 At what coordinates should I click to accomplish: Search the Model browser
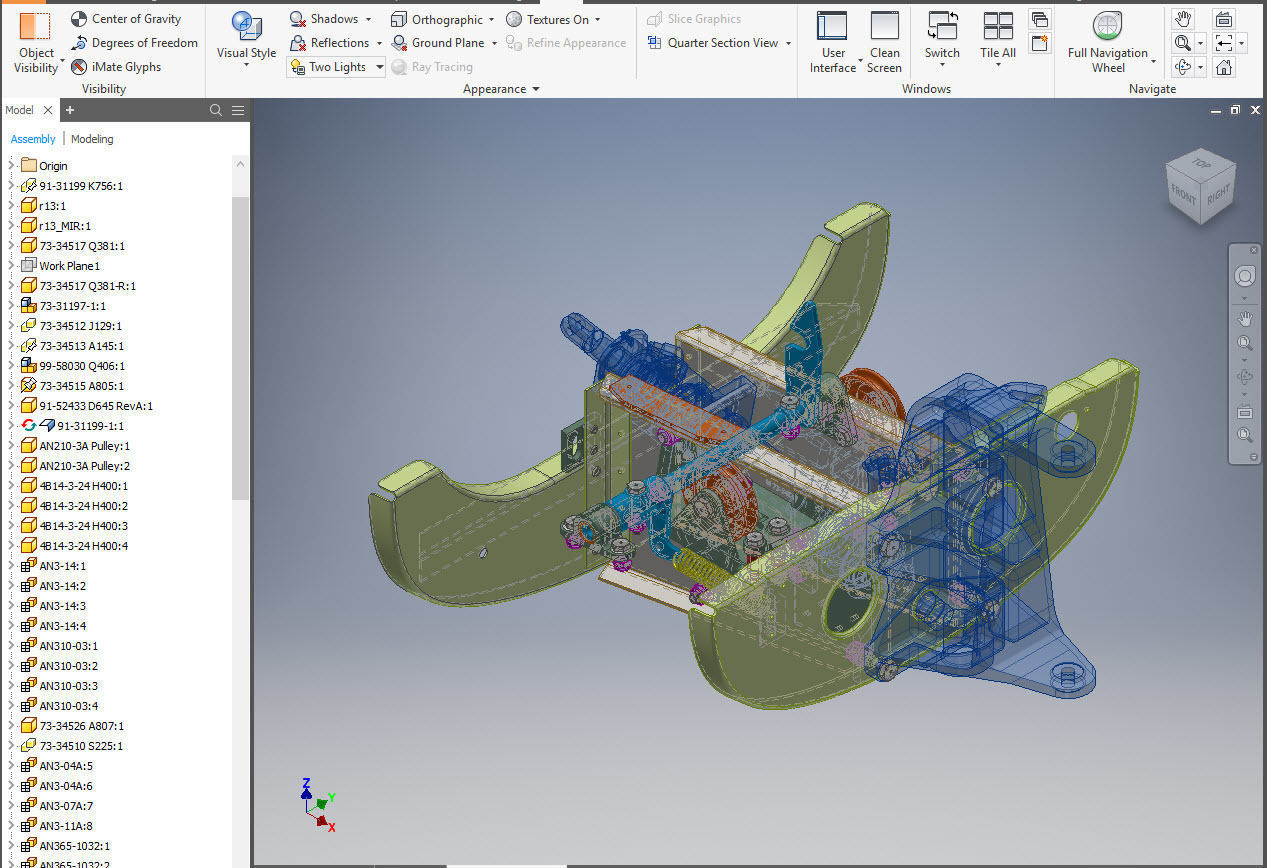click(216, 110)
